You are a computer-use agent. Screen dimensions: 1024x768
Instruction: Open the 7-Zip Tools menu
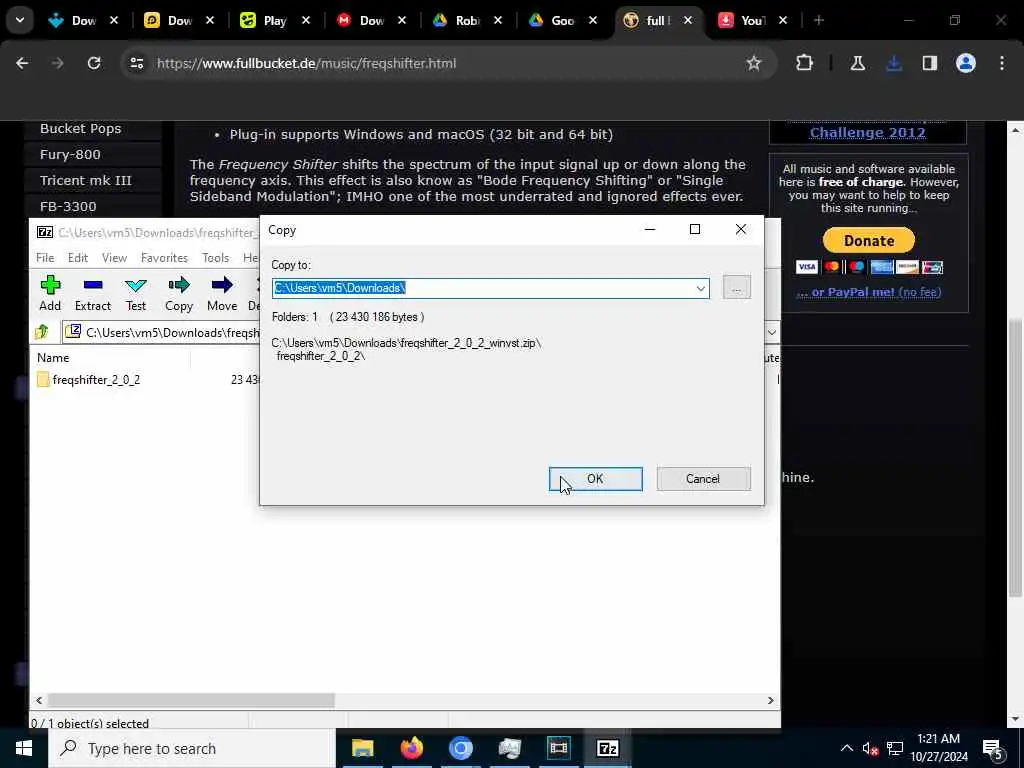216,258
